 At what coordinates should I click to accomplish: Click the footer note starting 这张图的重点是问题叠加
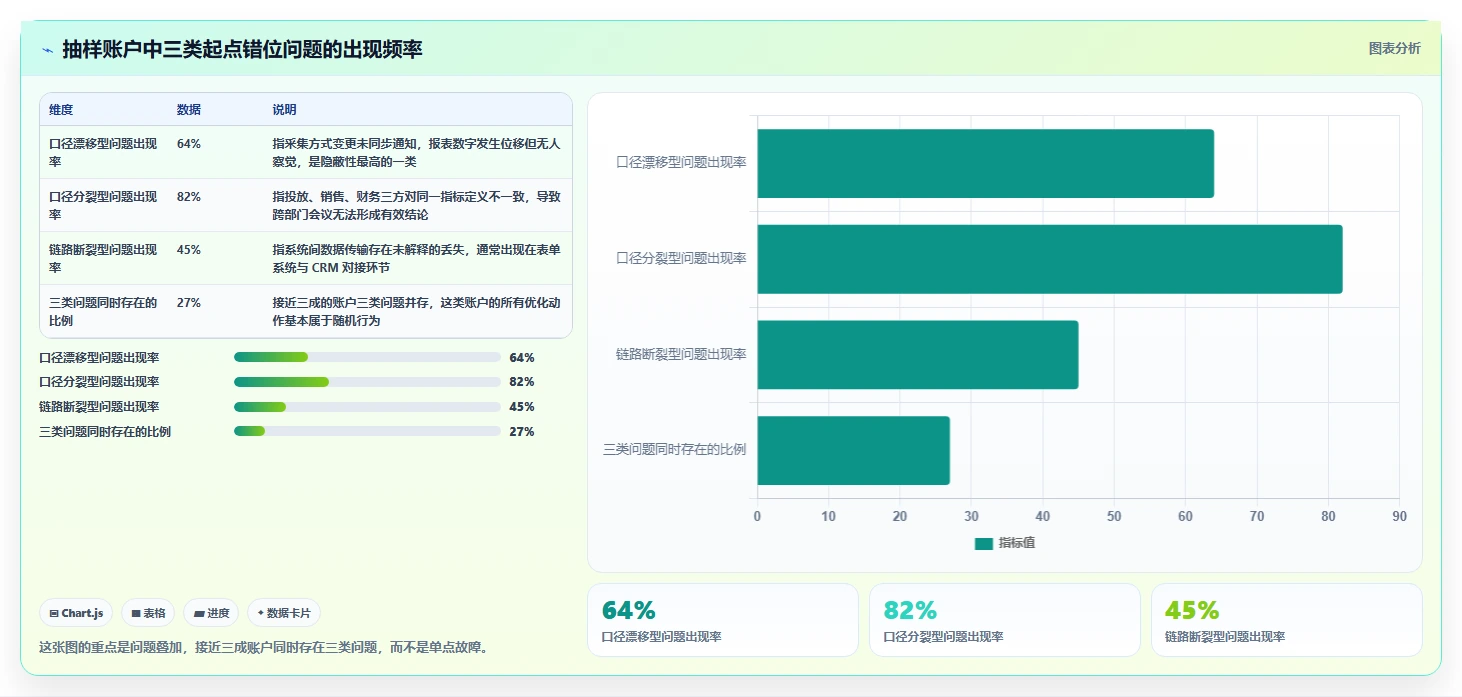[x=264, y=647]
